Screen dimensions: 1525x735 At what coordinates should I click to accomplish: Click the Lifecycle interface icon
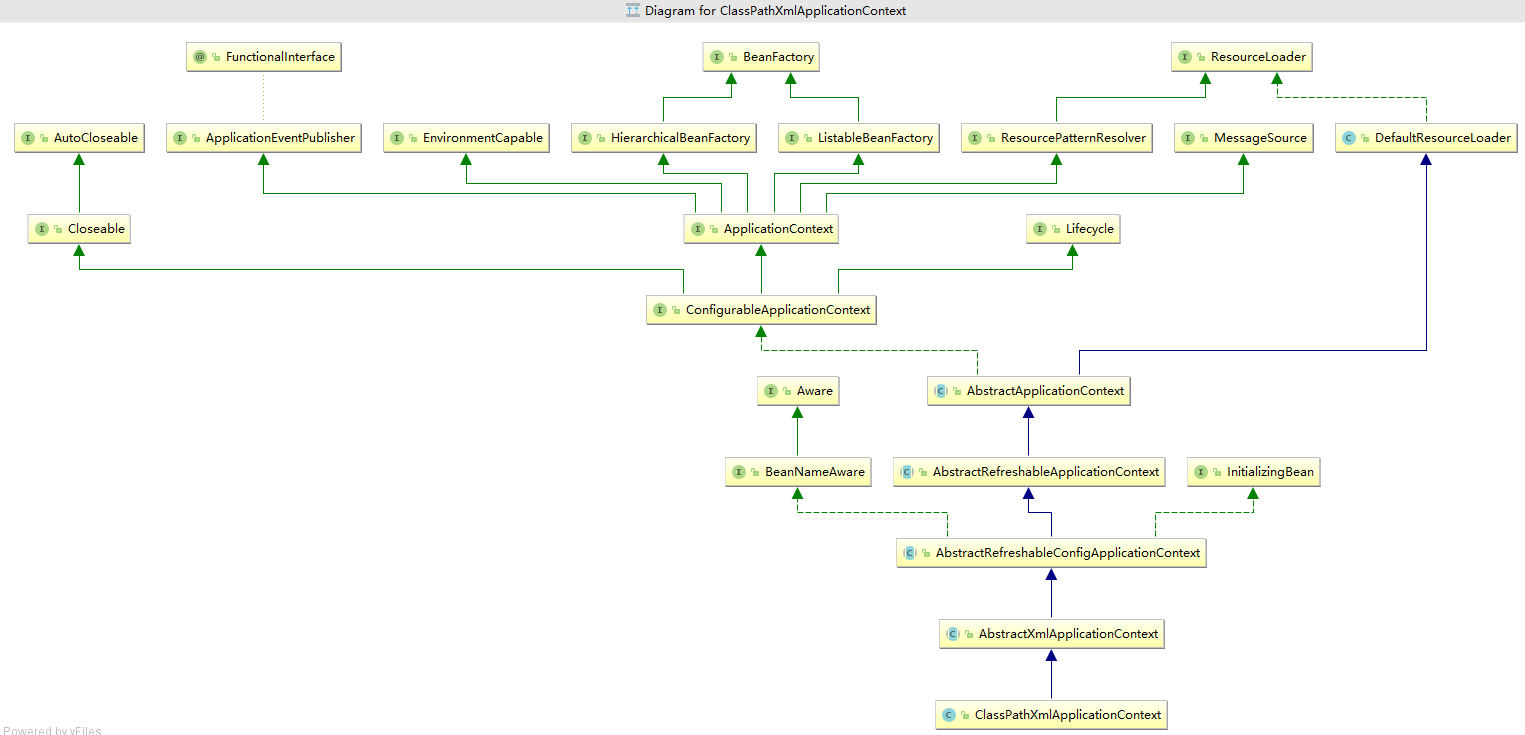tap(1040, 229)
